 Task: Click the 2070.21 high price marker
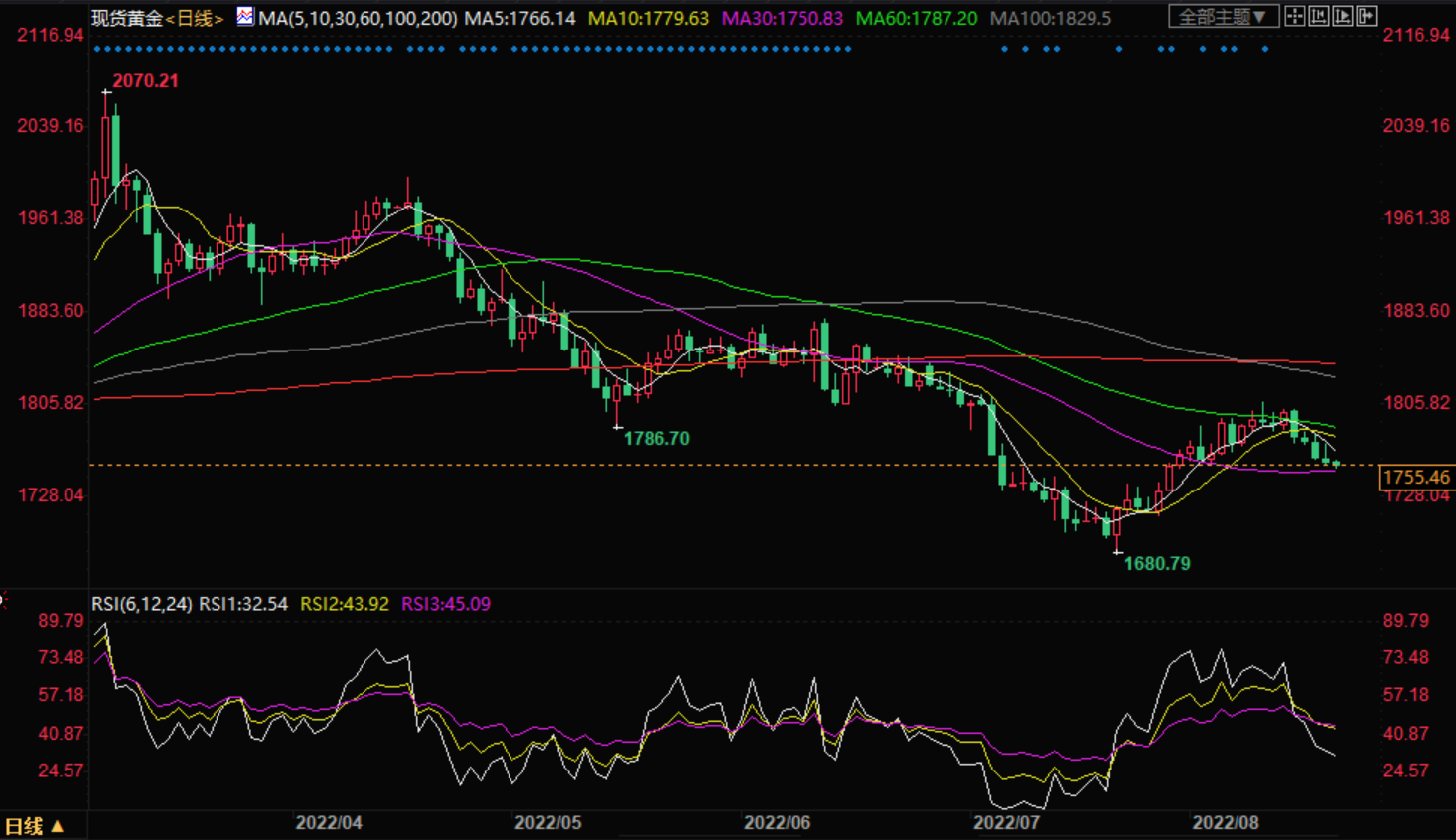[x=145, y=81]
